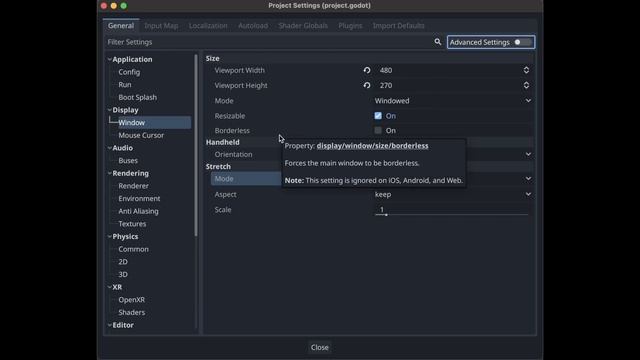Select OpenXR under XR
The width and height of the screenshot is (640, 360).
tap(131, 300)
